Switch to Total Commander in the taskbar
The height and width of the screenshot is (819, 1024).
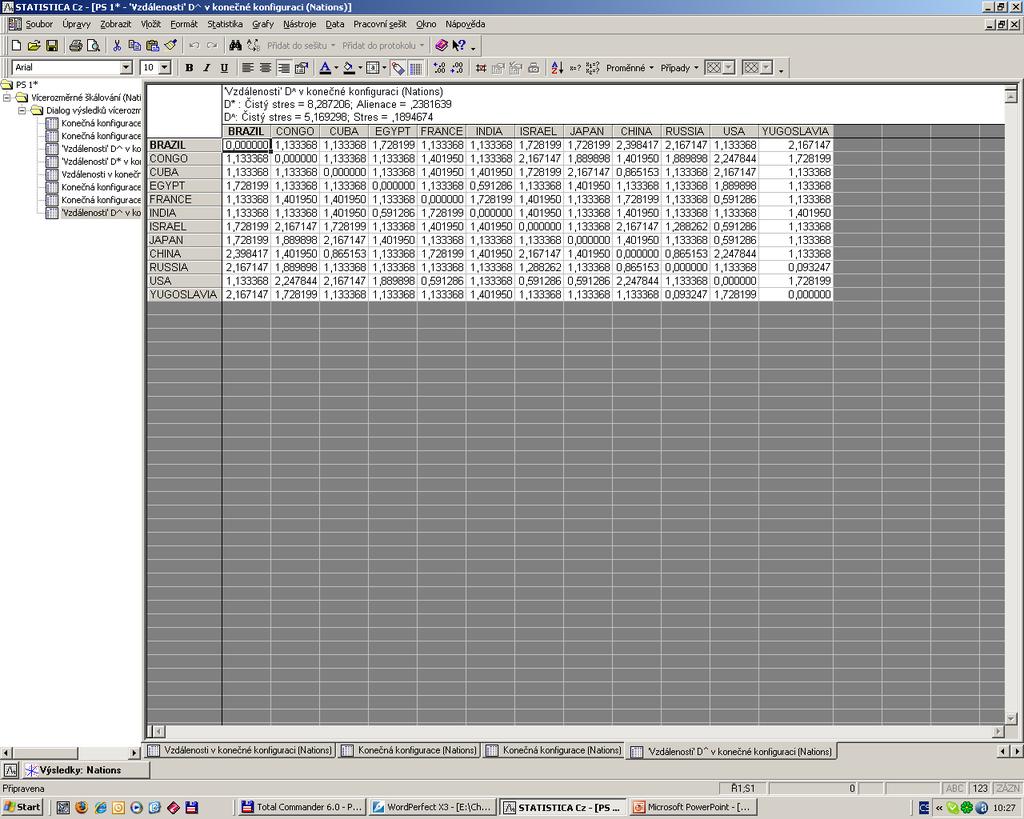point(301,807)
